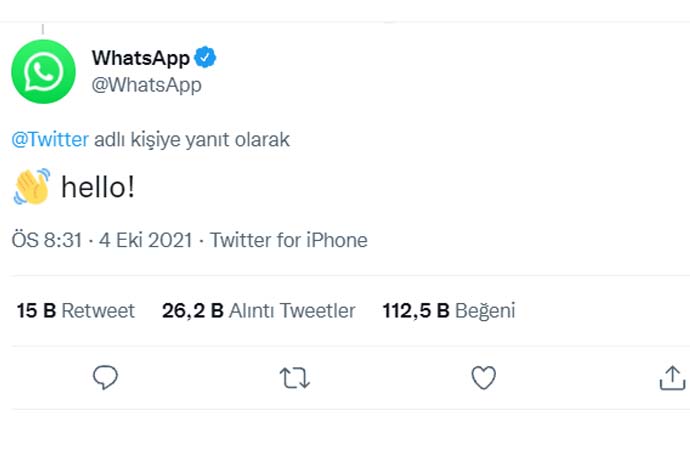Screen dimensions: 690x450
Task: Click the 4 Eki 2021 date
Action: click(x=146, y=240)
